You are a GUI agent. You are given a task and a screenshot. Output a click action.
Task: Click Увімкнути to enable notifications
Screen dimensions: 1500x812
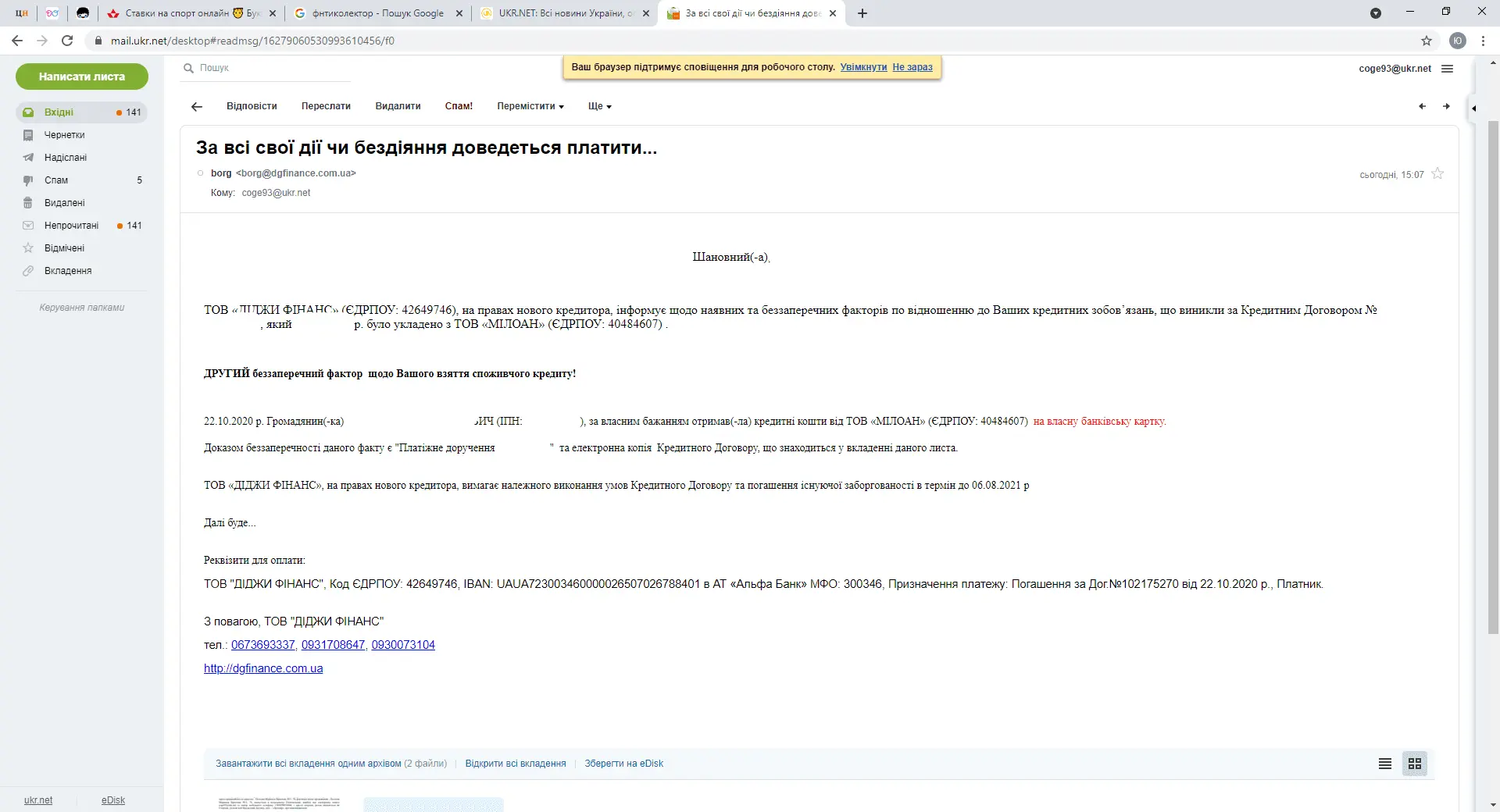[863, 67]
